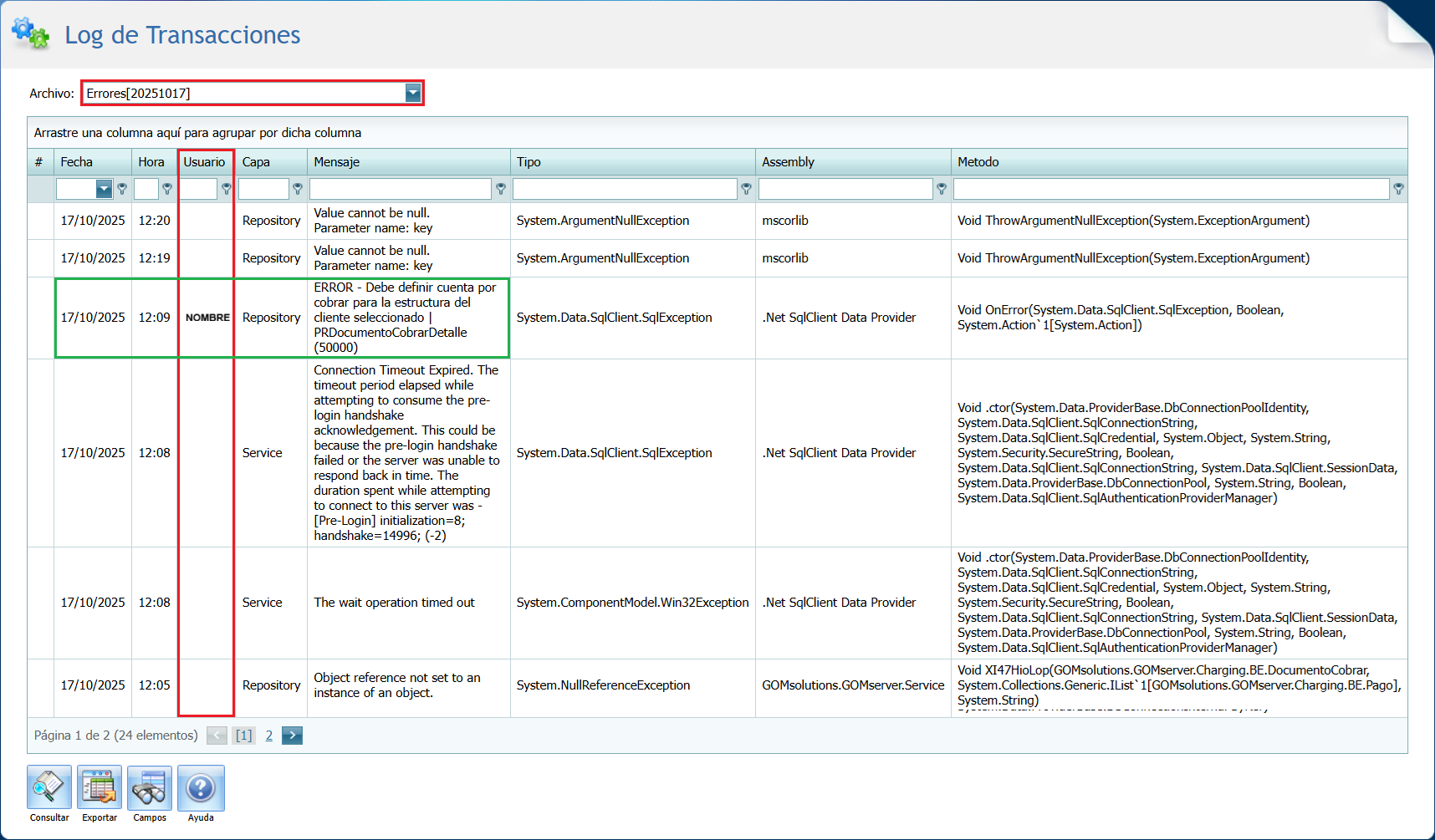Open the Ayuda help icon
Viewport: 1435px width, 840px height.
click(x=201, y=787)
